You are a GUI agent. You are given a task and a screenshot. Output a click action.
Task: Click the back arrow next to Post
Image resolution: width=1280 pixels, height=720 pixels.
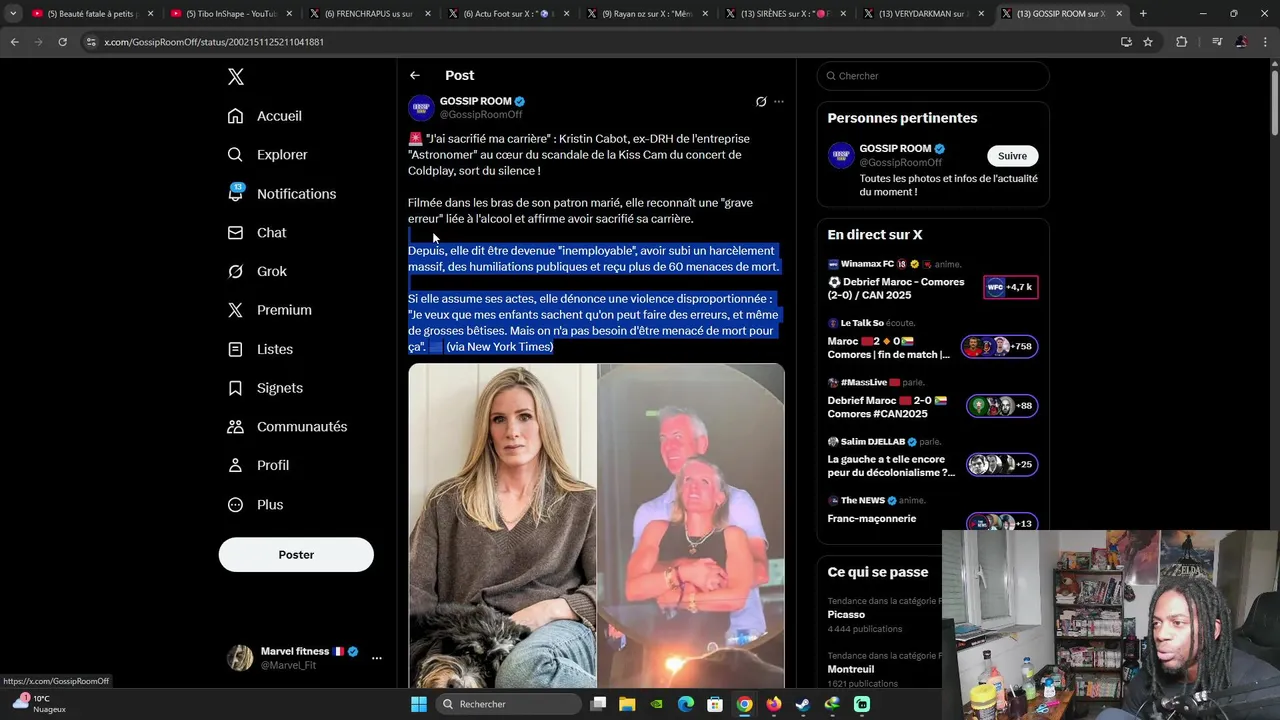coord(415,76)
